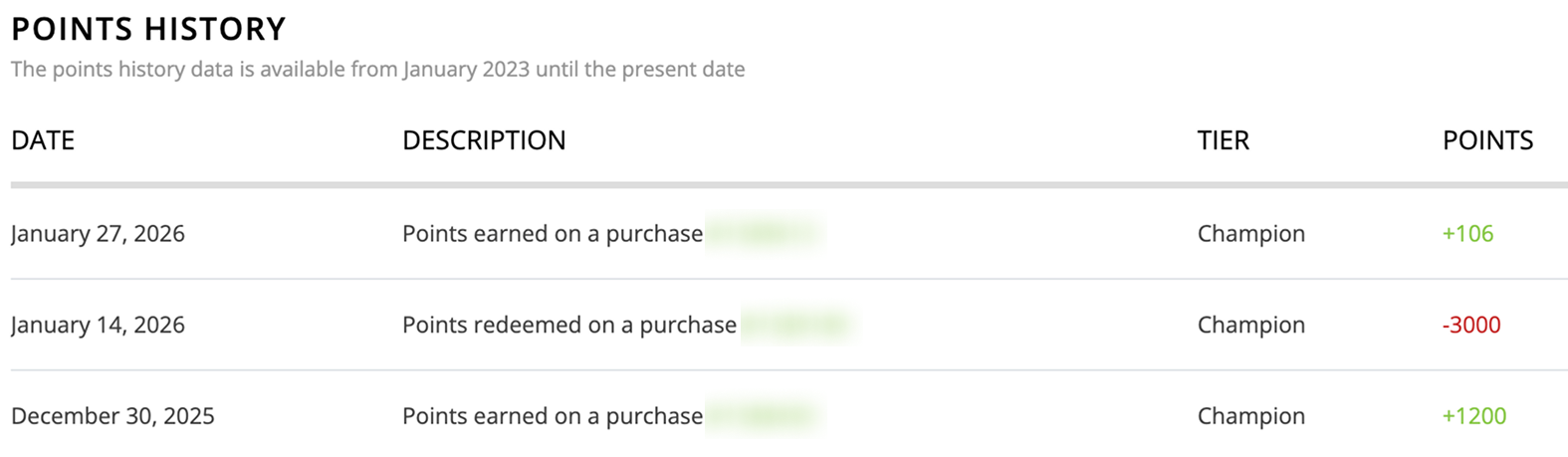Click the TIER column header
This screenshot has height=457, width=1568.
click(x=1223, y=140)
